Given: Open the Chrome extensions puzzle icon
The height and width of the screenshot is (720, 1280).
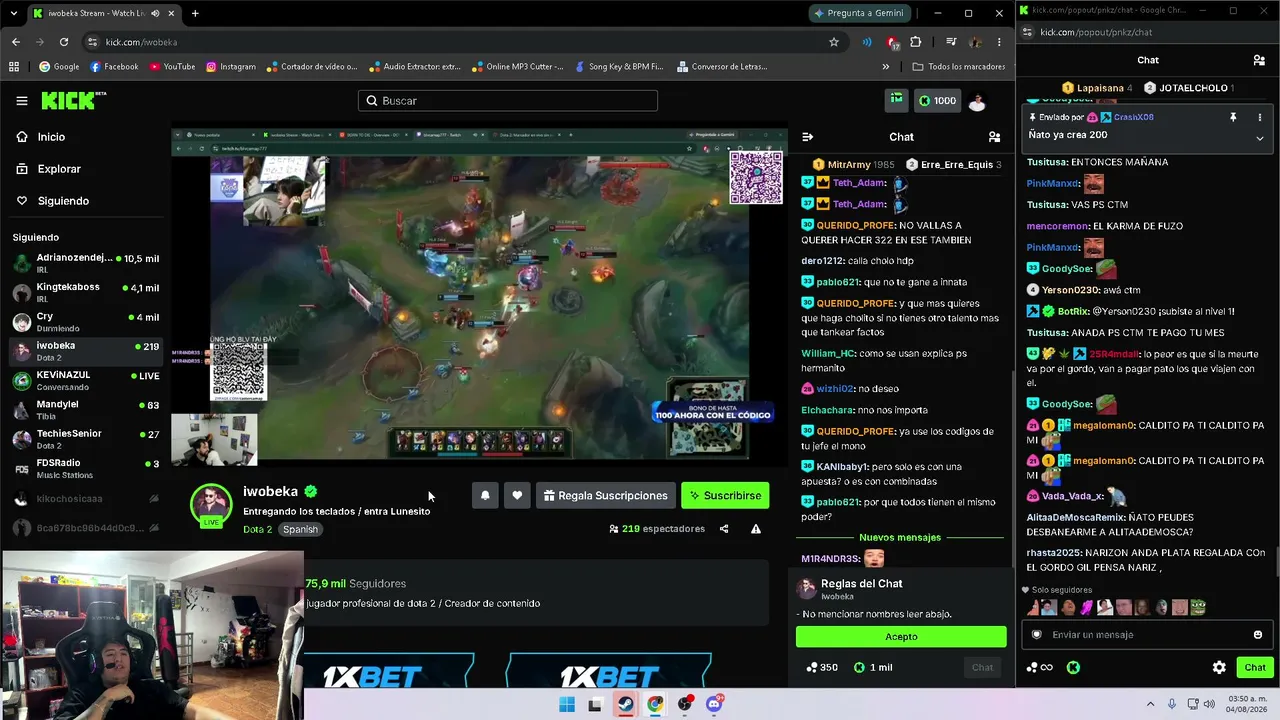Looking at the screenshot, I should click(916, 42).
